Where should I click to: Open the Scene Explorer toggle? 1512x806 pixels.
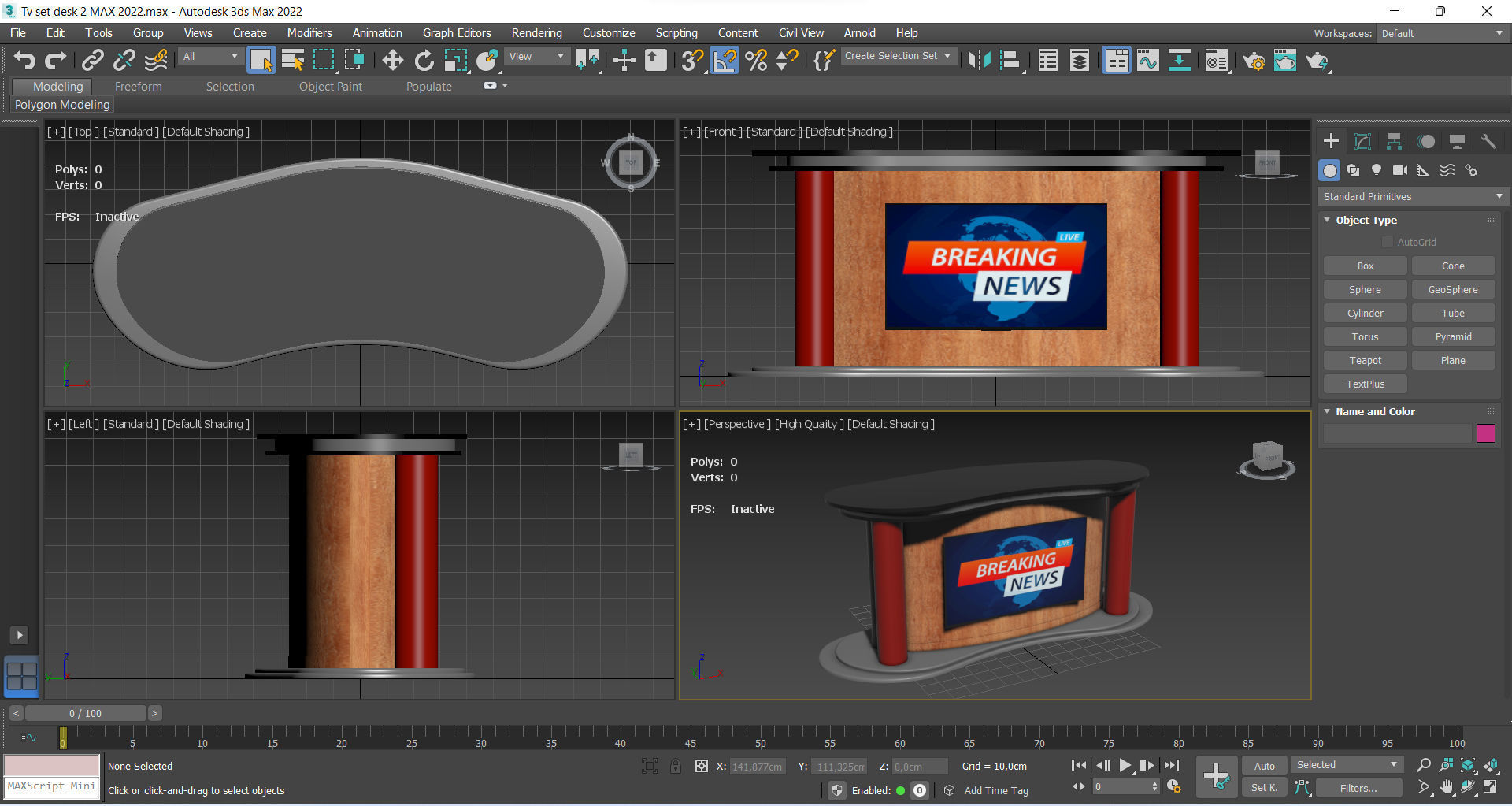coord(1047,60)
